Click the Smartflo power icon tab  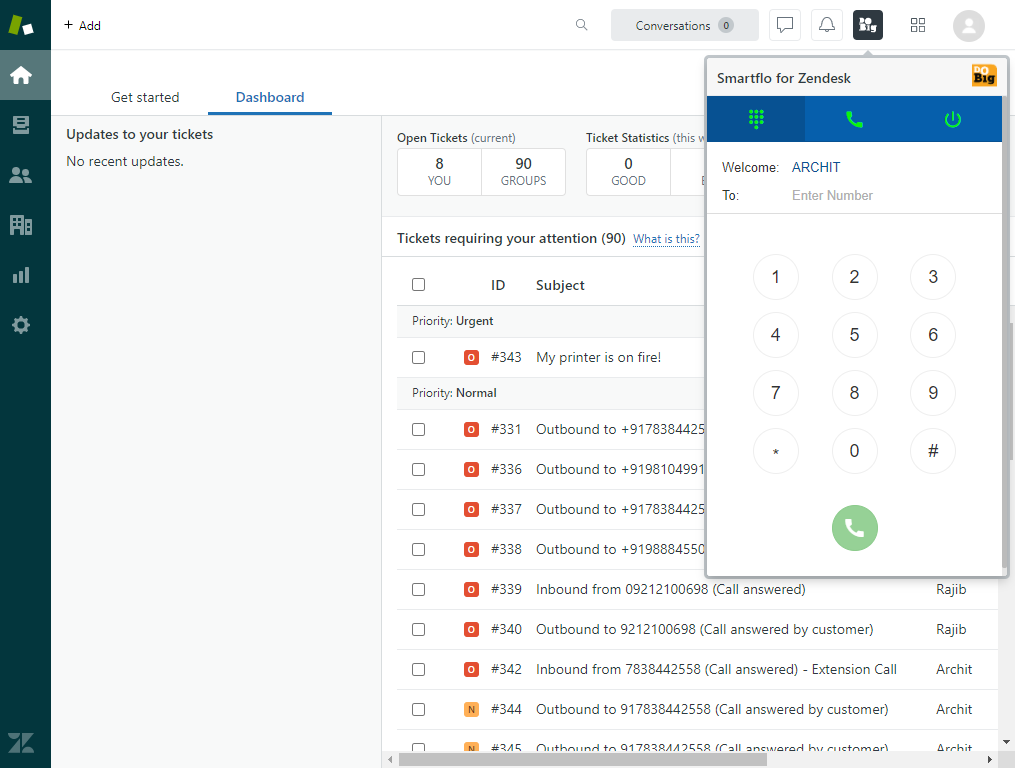pos(952,120)
